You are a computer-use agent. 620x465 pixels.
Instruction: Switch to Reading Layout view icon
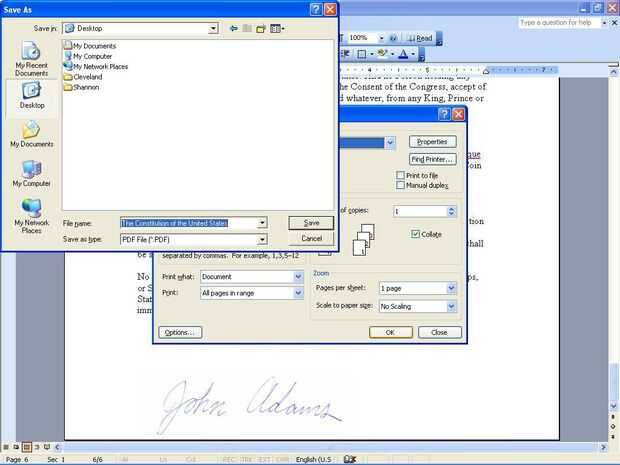pos(47,447)
